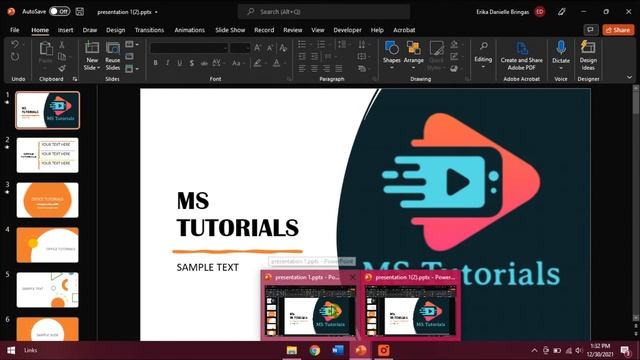Click Create and Share Adobe PDF
This screenshot has height=360, width=640.
(522, 56)
